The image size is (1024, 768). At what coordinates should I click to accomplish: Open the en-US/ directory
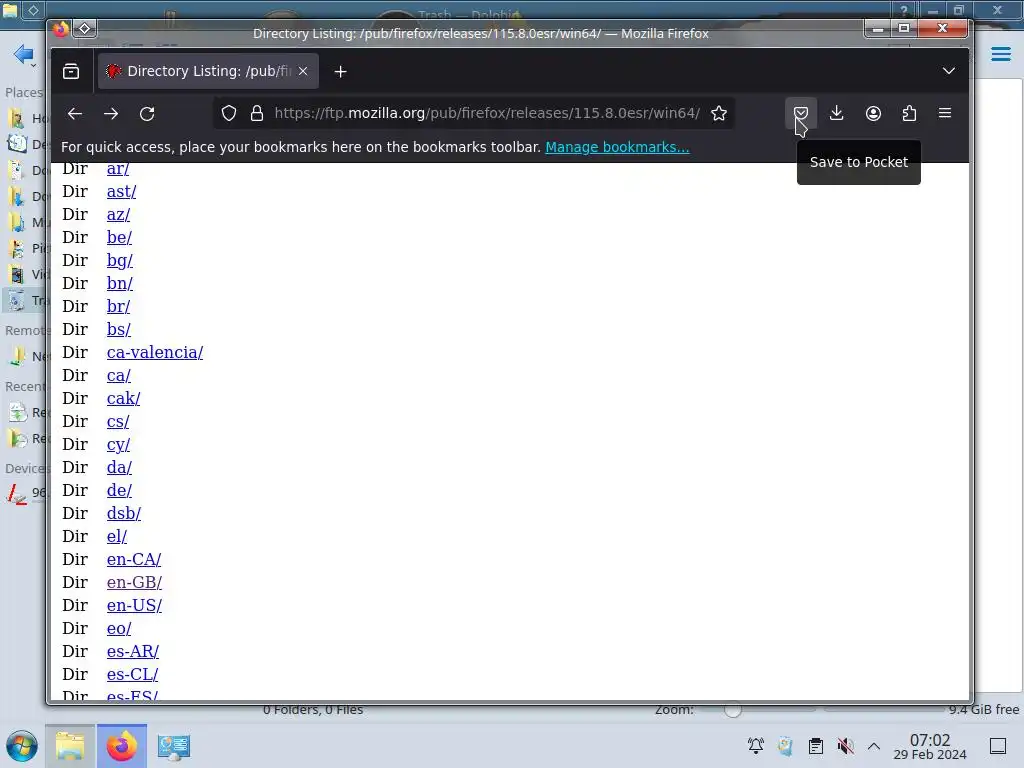[x=135, y=605]
